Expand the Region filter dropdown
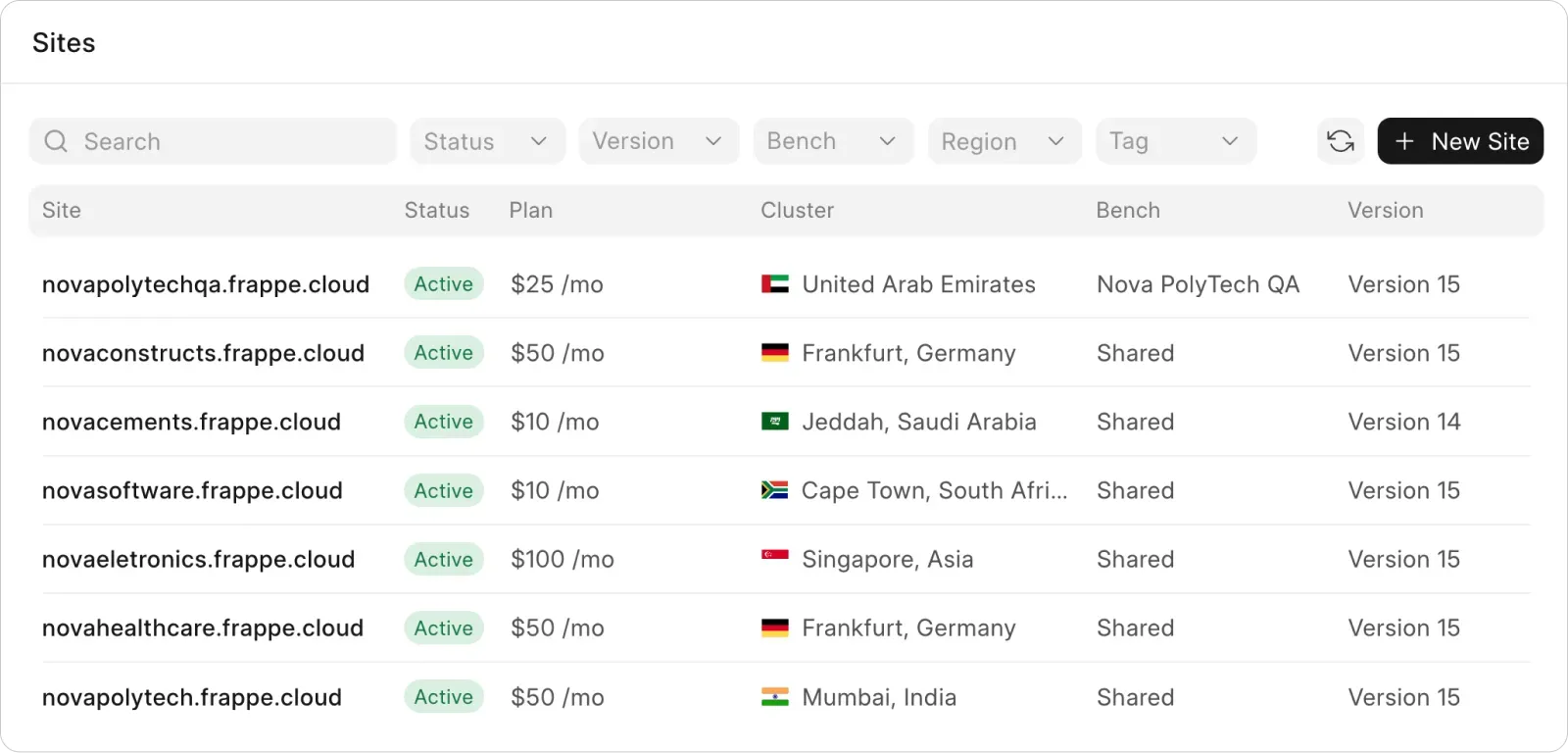The image size is (1568, 753). point(1004,141)
